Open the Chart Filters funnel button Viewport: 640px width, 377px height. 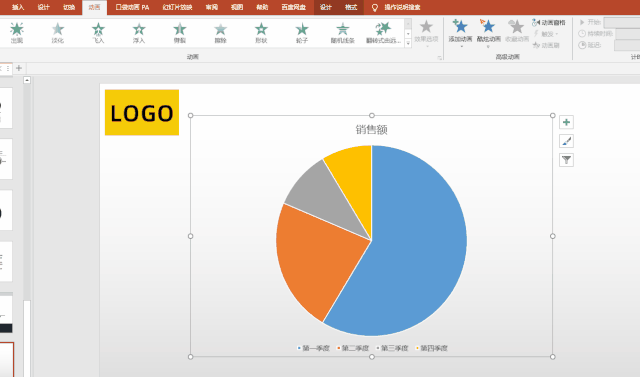pos(566,160)
